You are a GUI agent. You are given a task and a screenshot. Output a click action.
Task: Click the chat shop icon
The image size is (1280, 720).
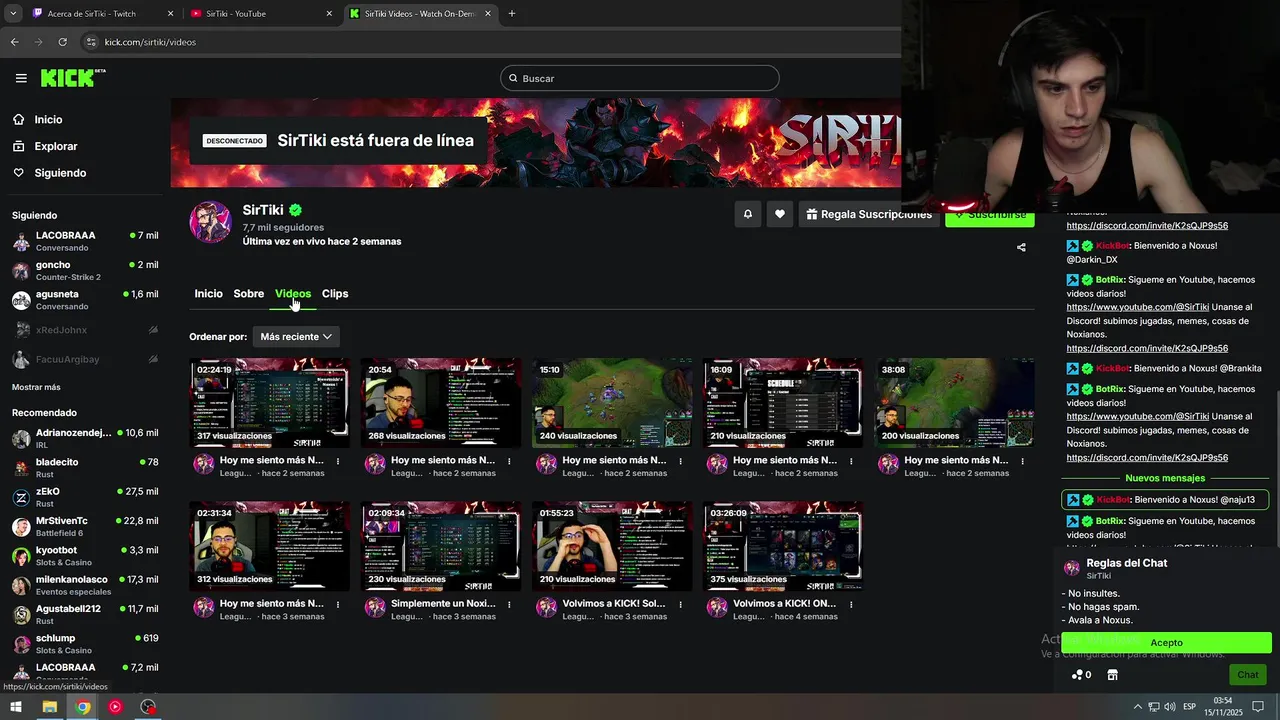pyautogui.click(x=1112, y=675)
